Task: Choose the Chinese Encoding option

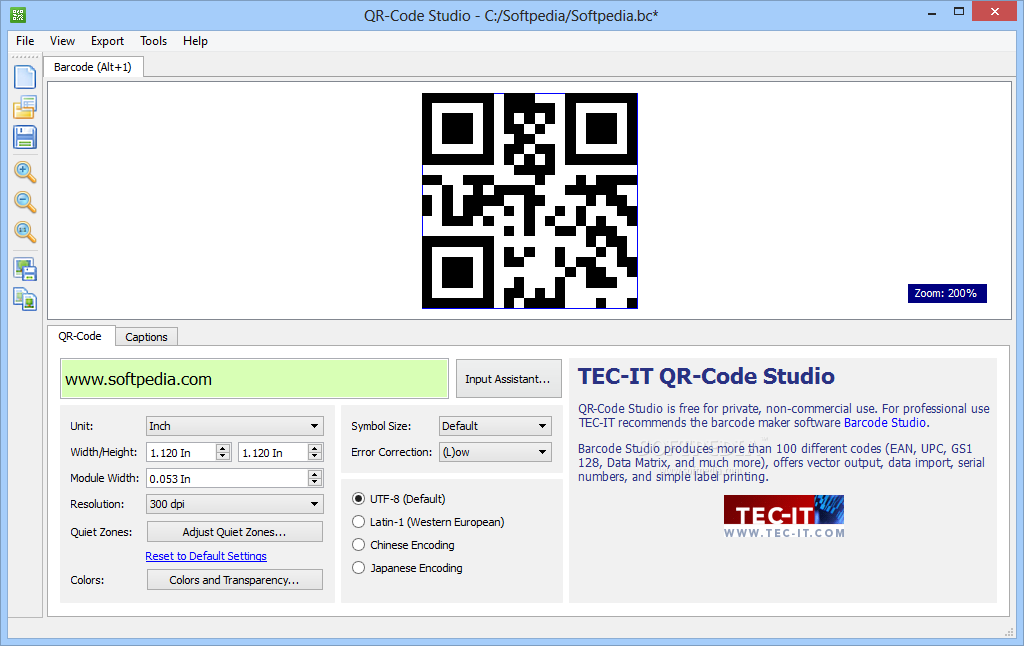Action: [358, 545]
